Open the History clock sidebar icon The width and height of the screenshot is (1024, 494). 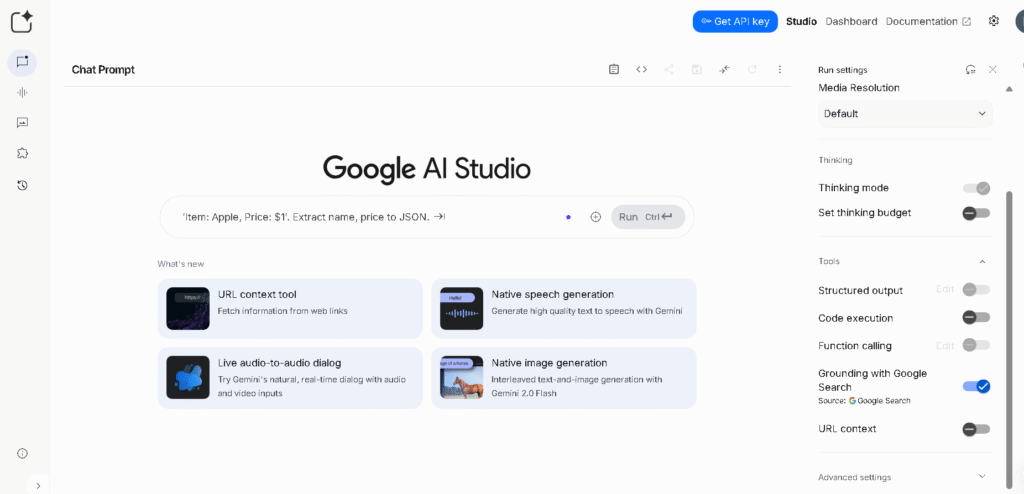tap(22, 186)
